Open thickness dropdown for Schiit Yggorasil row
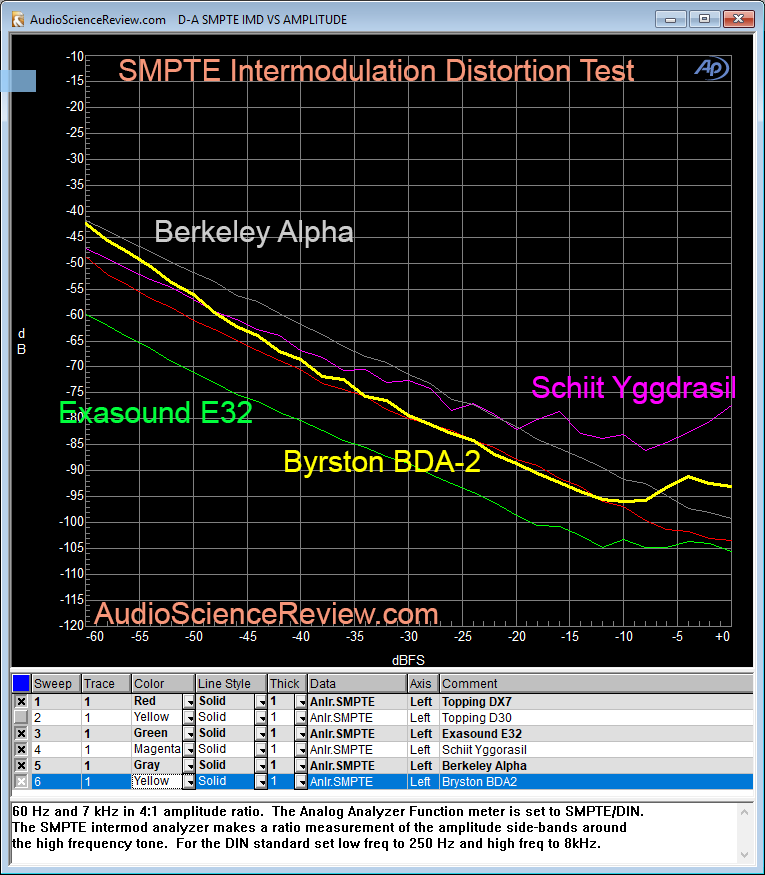This screenshot has height=875, width=765. click(301, 749)
